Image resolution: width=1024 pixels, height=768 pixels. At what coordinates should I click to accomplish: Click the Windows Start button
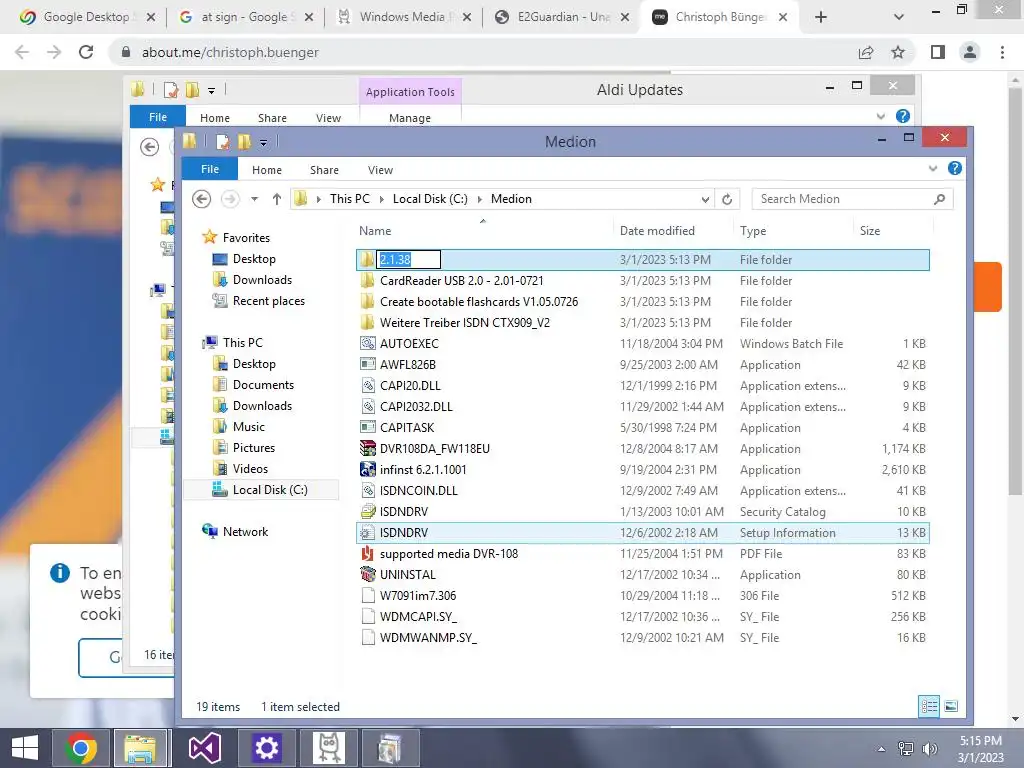point(25,748)
